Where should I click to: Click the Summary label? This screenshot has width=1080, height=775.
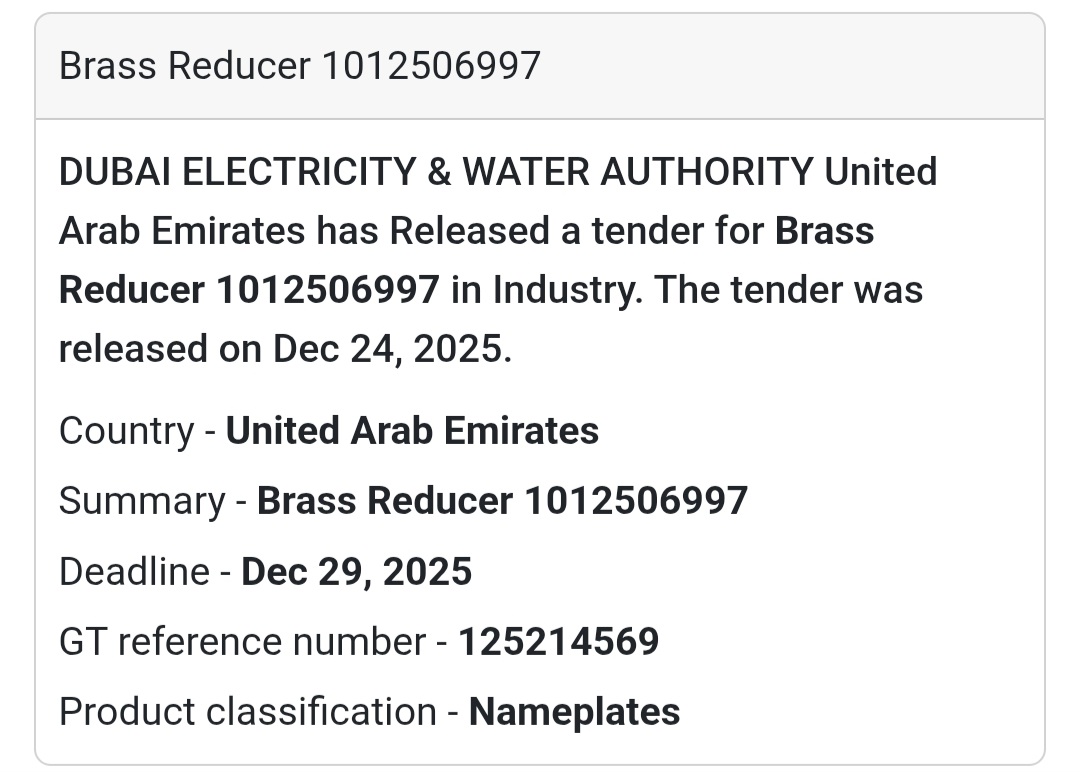click(x=142, y=501)
